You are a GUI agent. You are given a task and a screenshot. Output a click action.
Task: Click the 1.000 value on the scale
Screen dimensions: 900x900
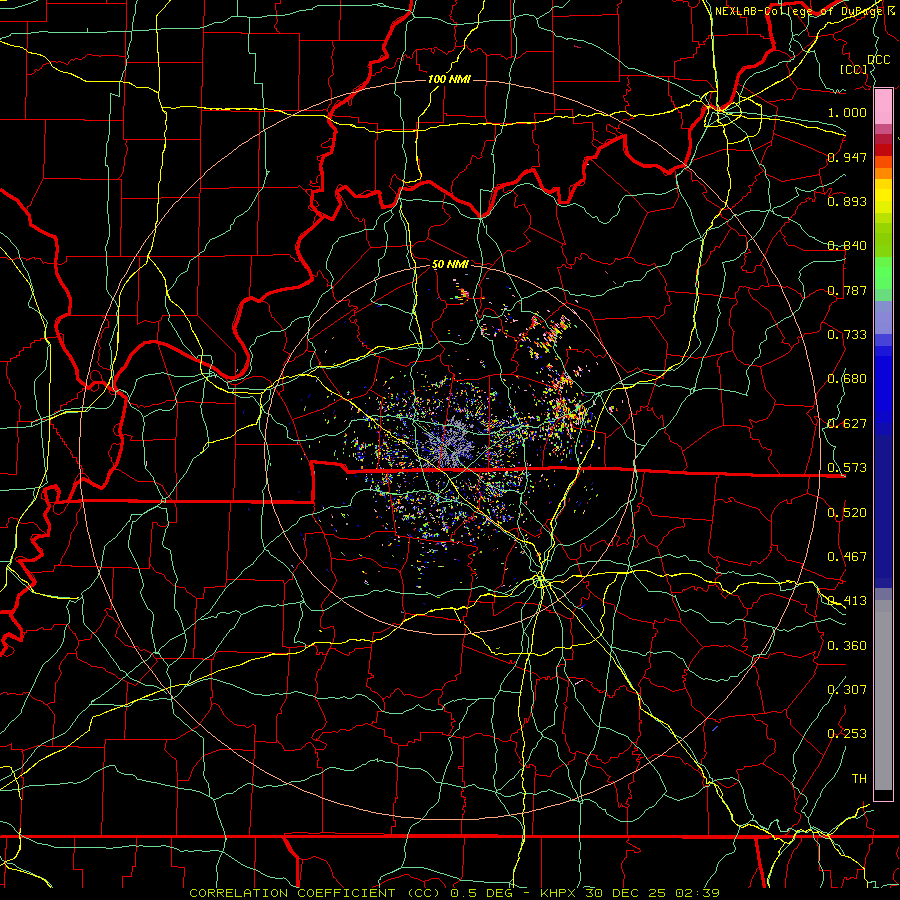[x=847, y=112]
